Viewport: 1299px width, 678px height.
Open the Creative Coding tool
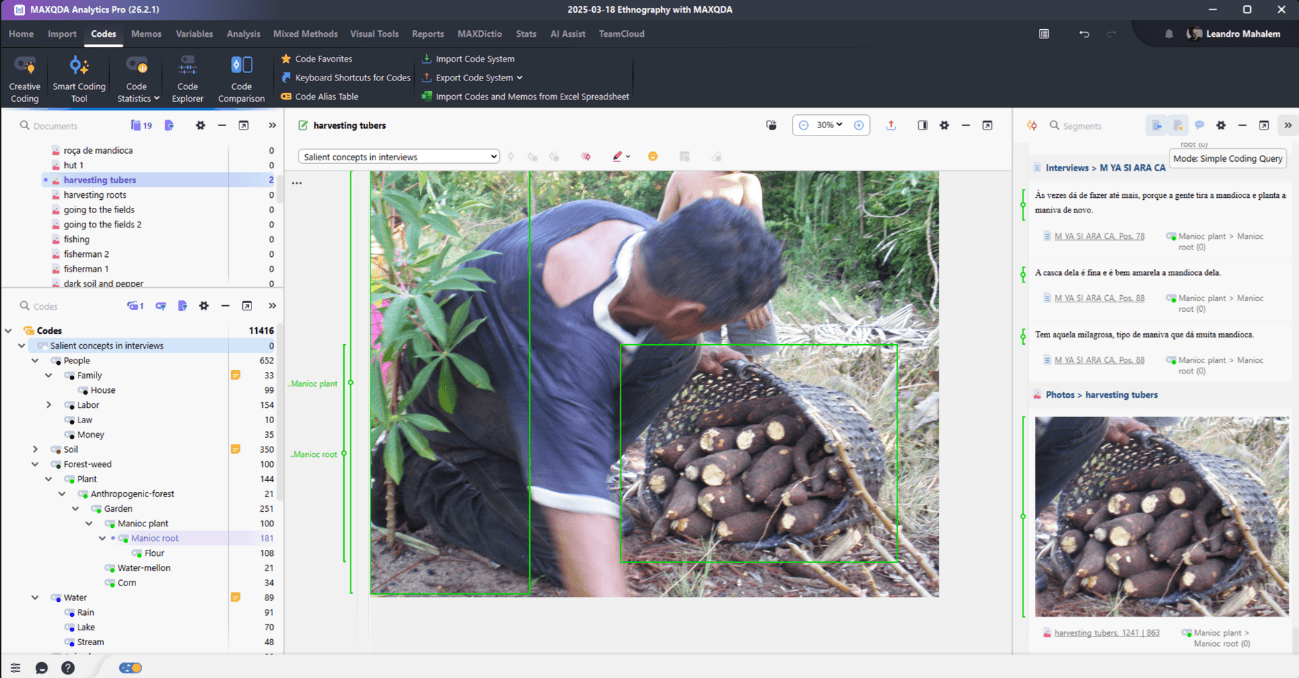coord(24,78)
